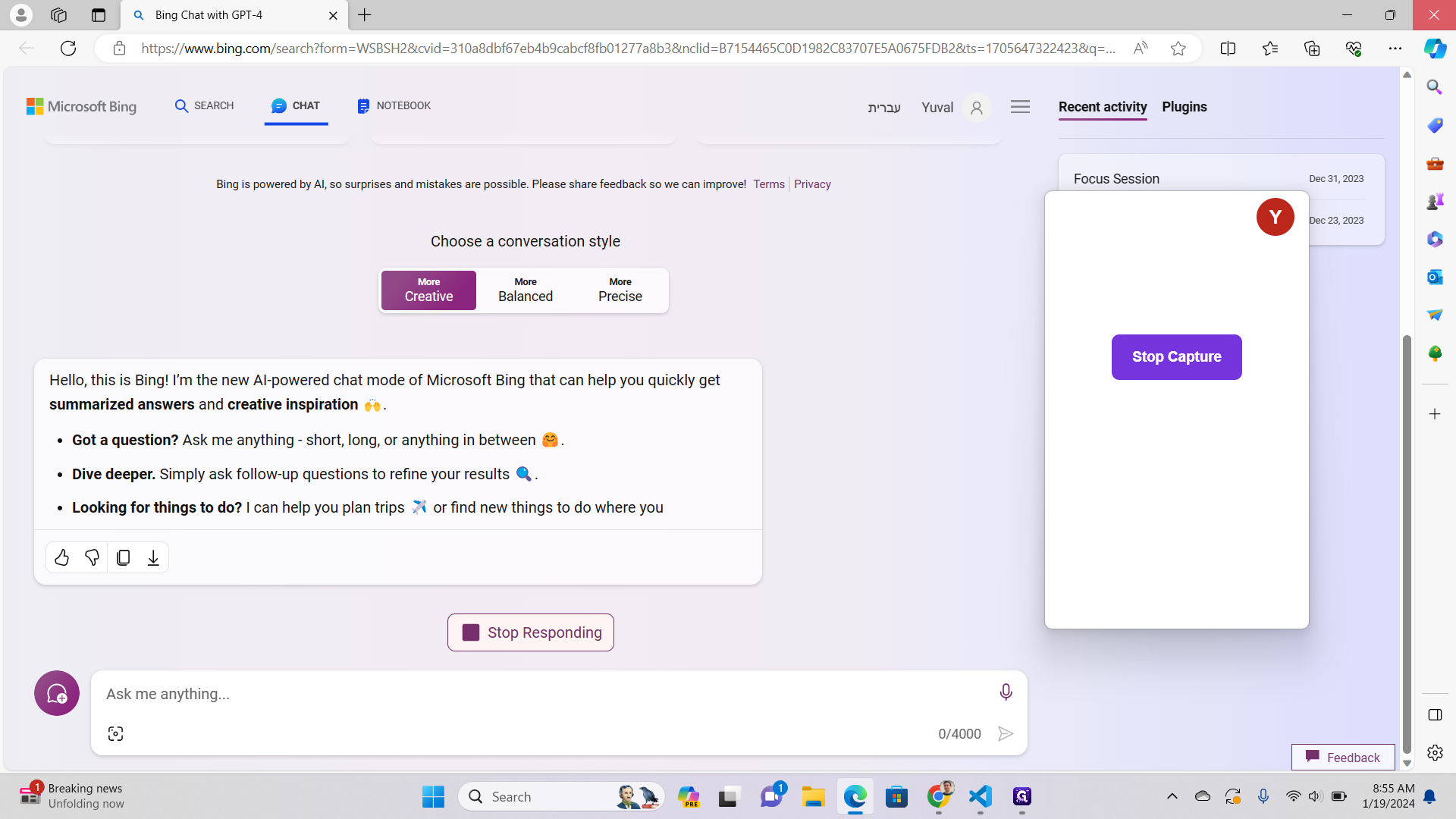1456x819 pixels.
Task: Click the microphone icon in chat box
Action: point(1006,692)
